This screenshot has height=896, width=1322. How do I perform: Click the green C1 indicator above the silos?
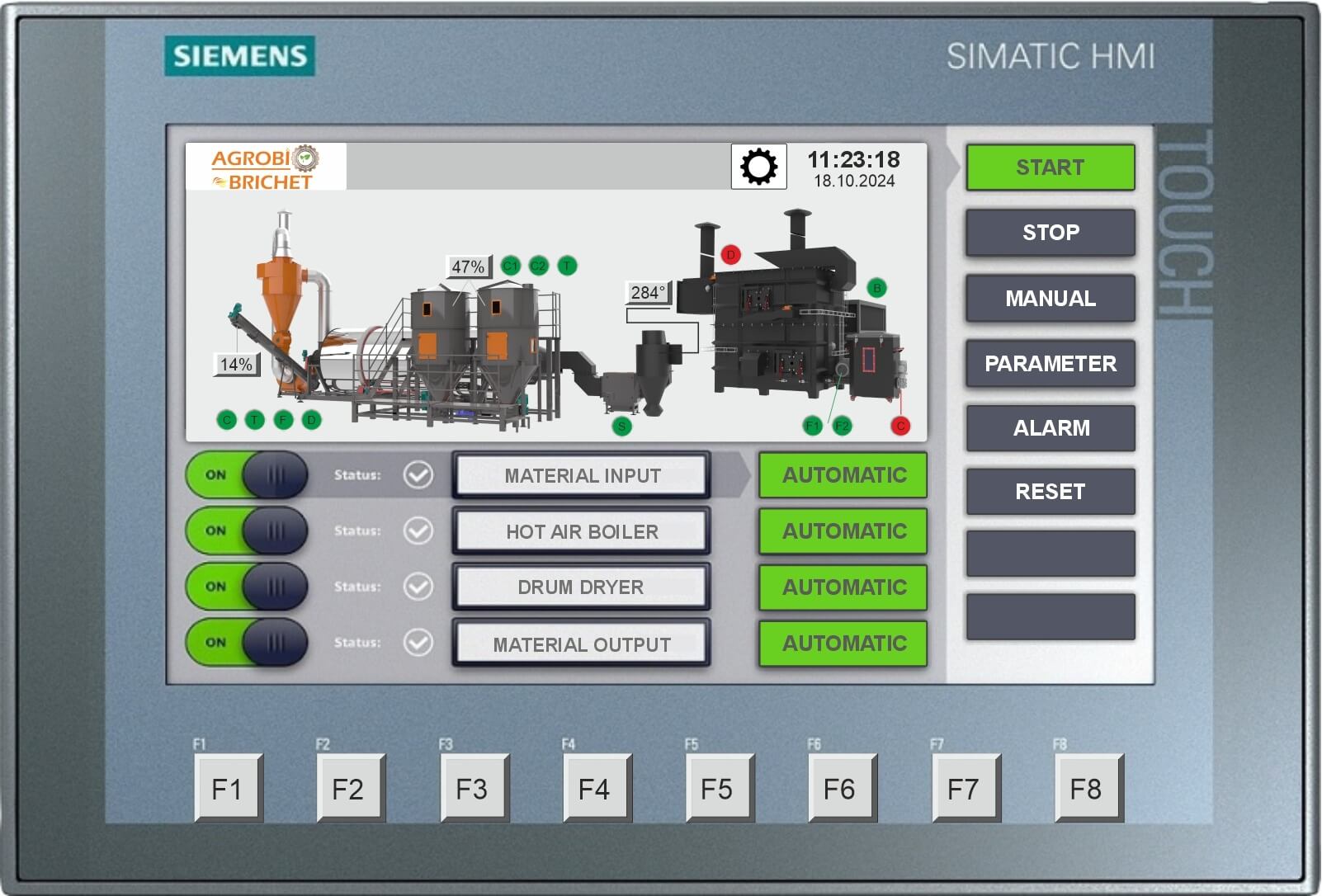click(x=511, y=266)
